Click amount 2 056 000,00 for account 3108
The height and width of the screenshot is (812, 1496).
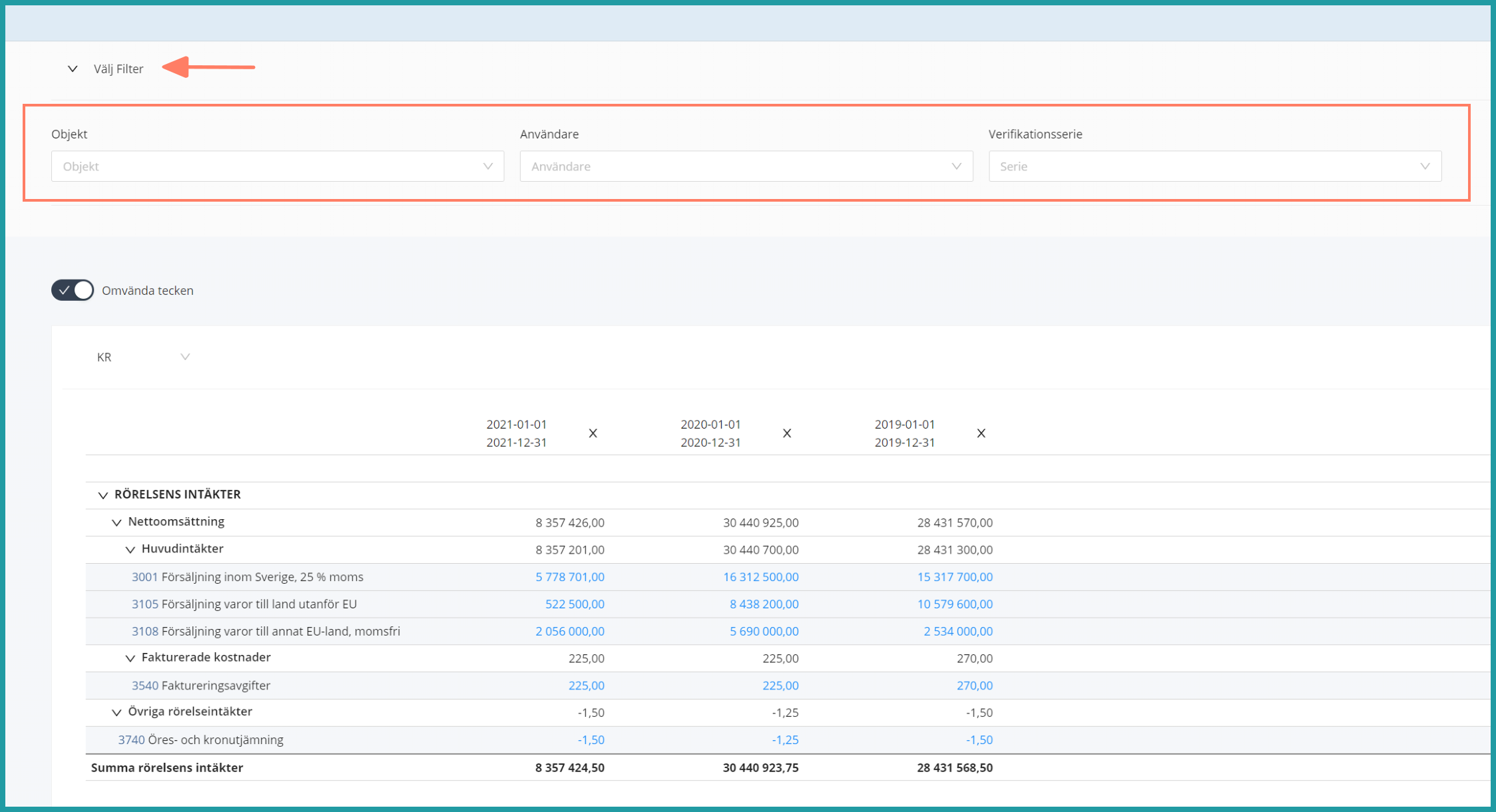570,632
